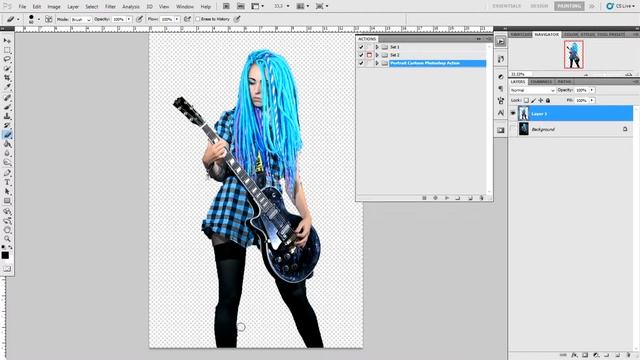Expand the Set 1 action folder
Viewport: 640px width, 360px height.
[377, 47]
